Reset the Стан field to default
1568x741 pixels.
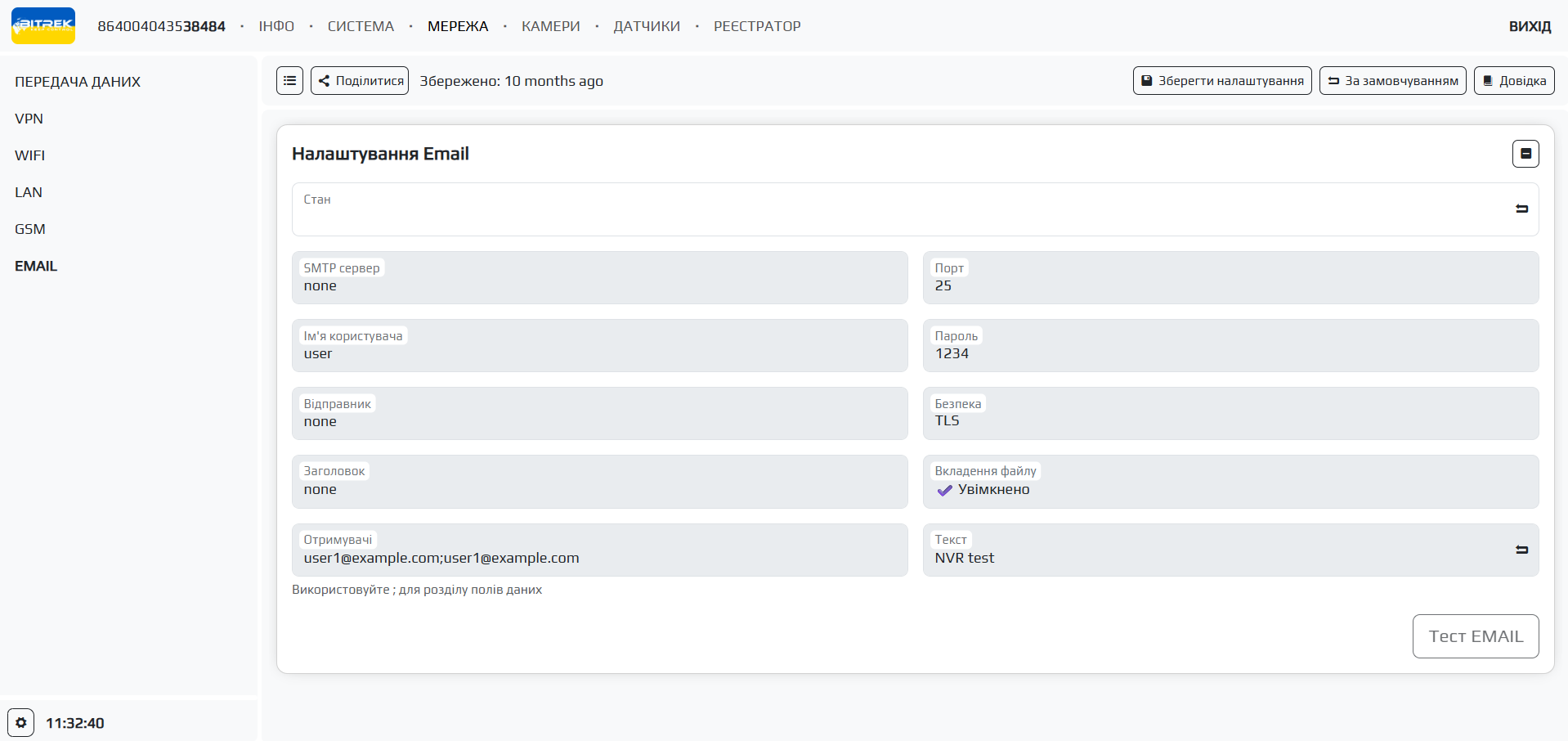click(1521, 209)
